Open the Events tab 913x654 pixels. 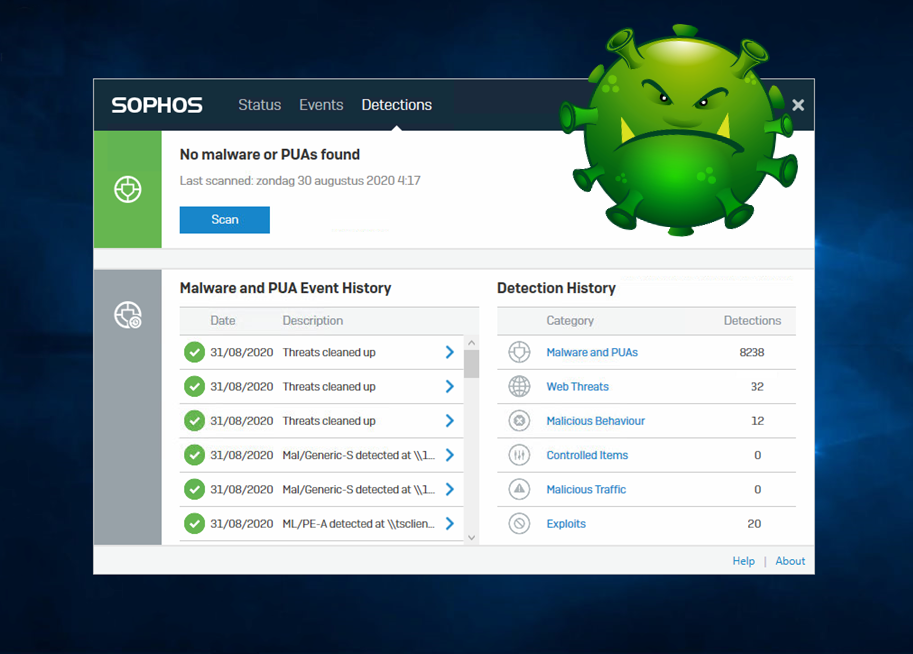pyautogui.click(x=321, y=105)
